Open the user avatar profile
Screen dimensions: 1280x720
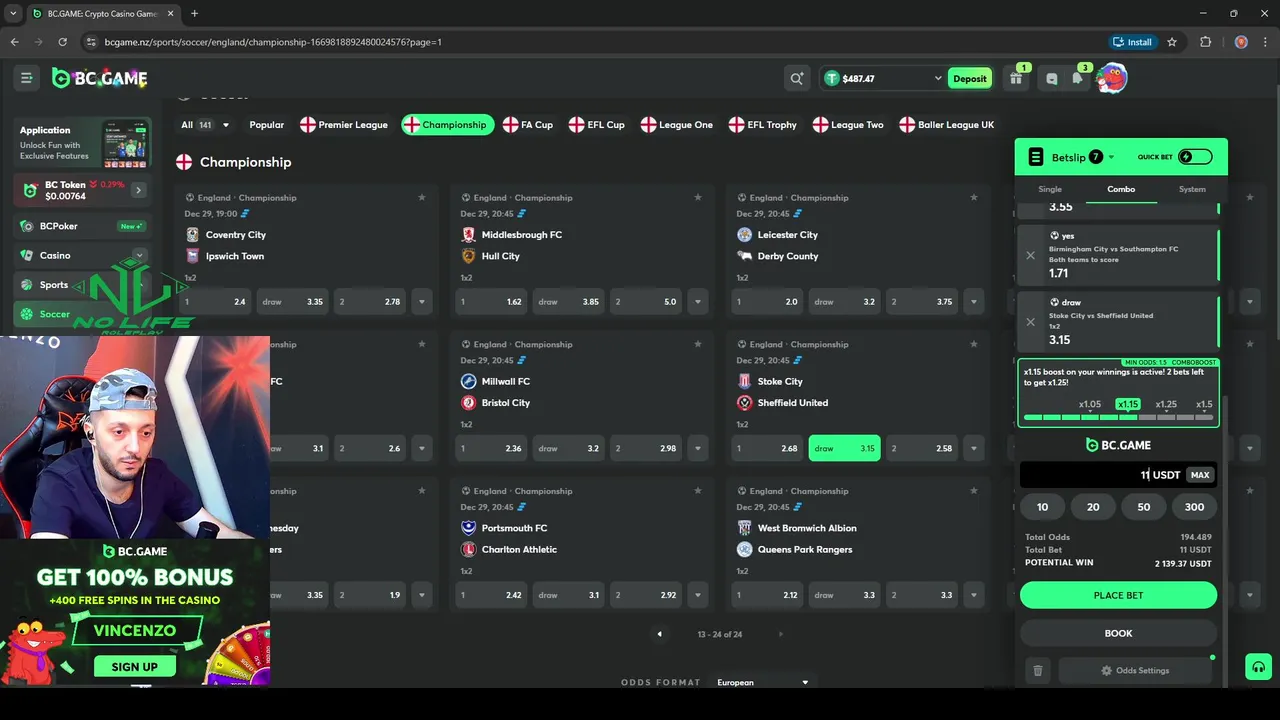pos(1111,78)
